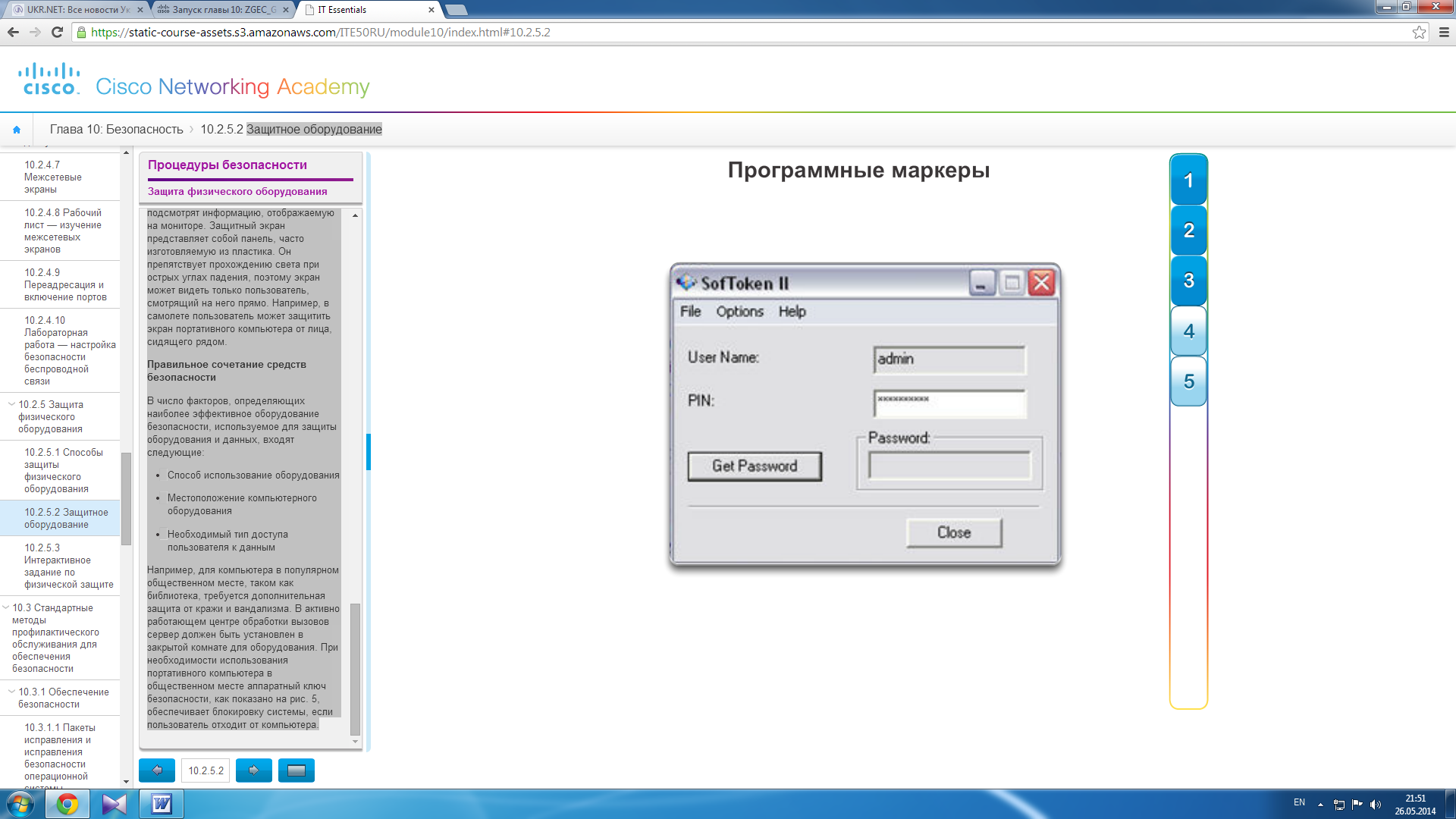Bookmark page with the star icon
This screenshot has height=819, width=1456.
[1419, 32]
